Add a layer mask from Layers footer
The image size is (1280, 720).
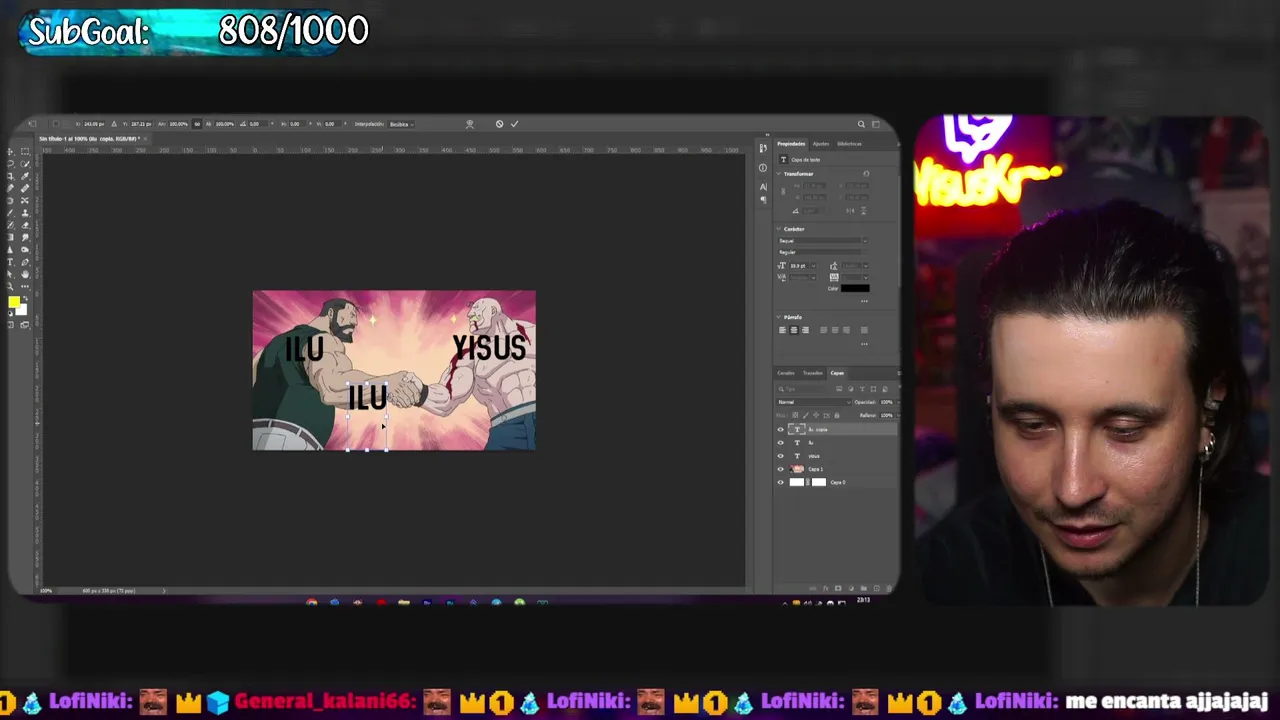(837, 588)
